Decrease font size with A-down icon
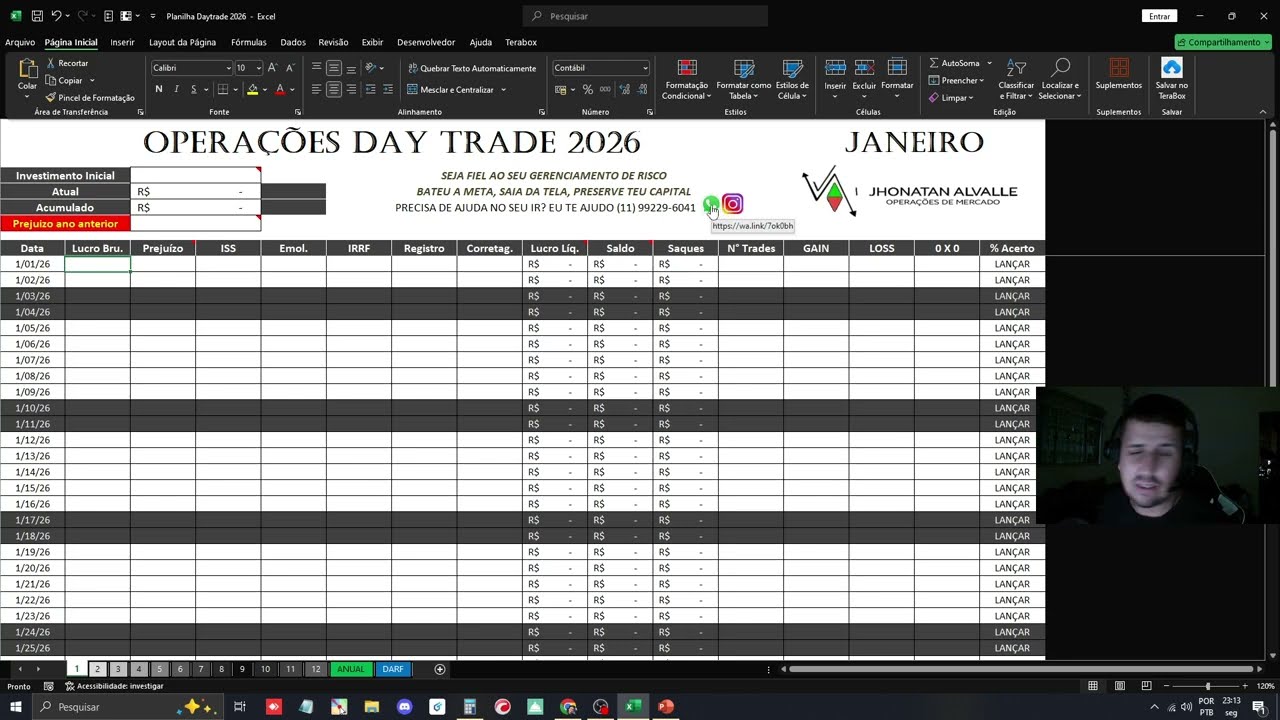Viewport: 1280px width, 720px height. (x=290, y=67)
